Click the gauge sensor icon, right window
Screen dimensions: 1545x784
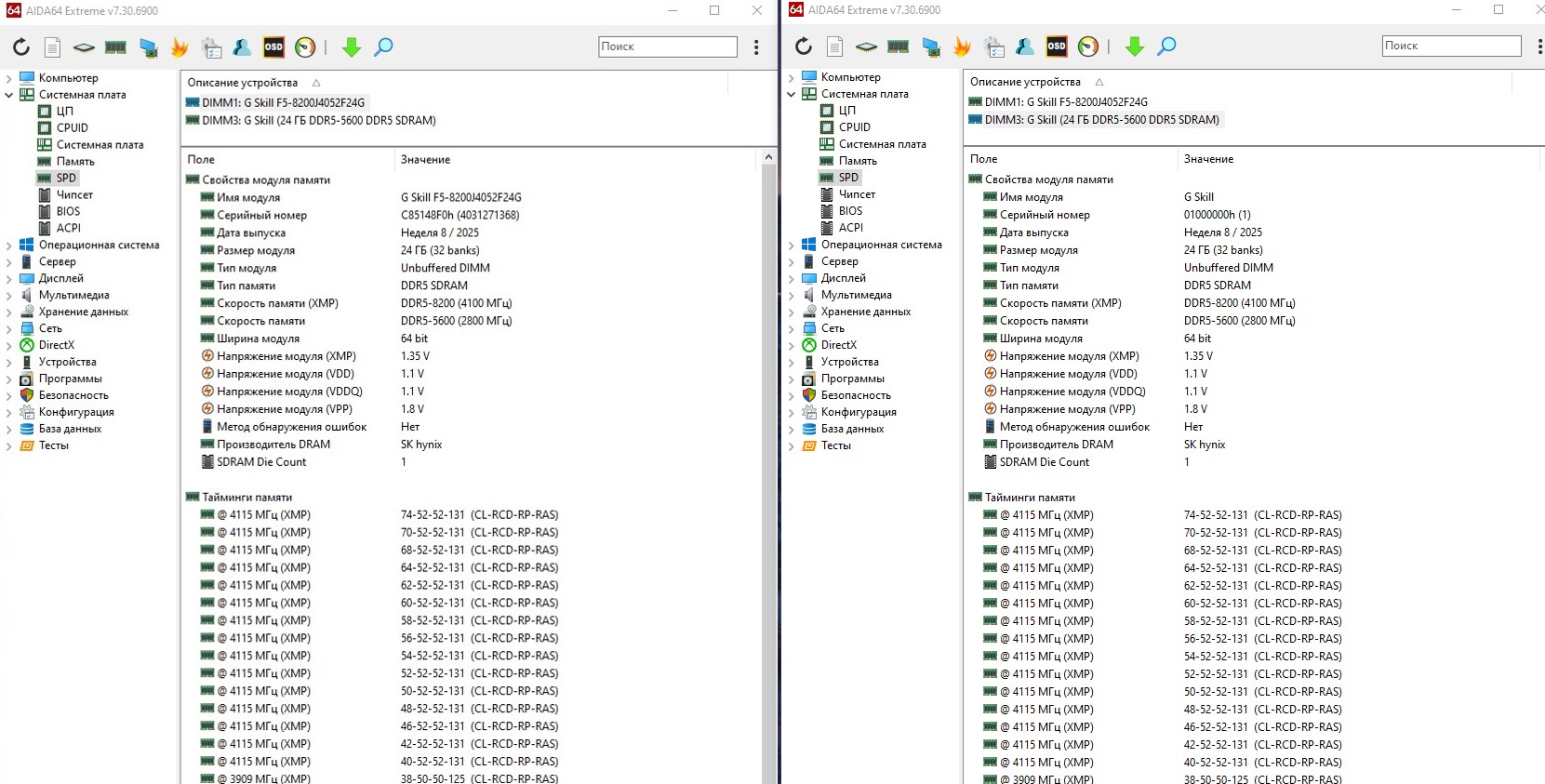pyautogui.click(x=1088, y=46)
